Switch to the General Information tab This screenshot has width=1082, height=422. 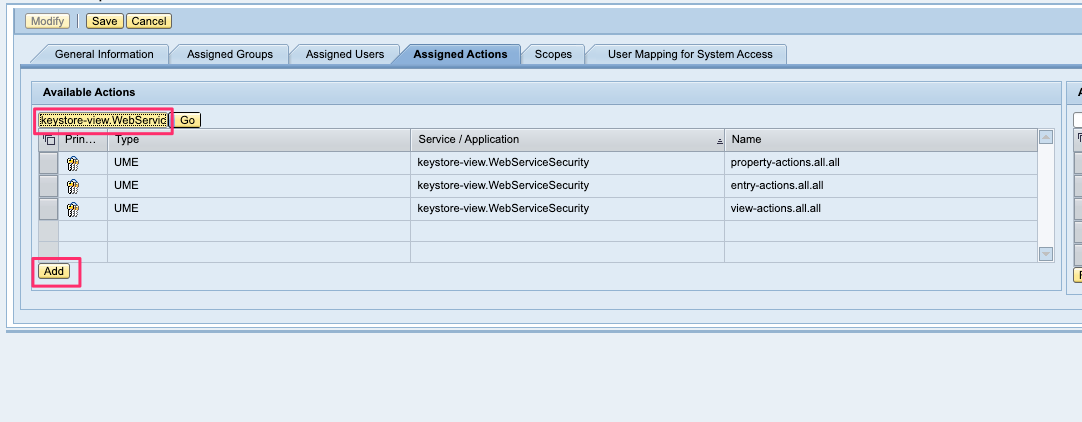[104, 54]
